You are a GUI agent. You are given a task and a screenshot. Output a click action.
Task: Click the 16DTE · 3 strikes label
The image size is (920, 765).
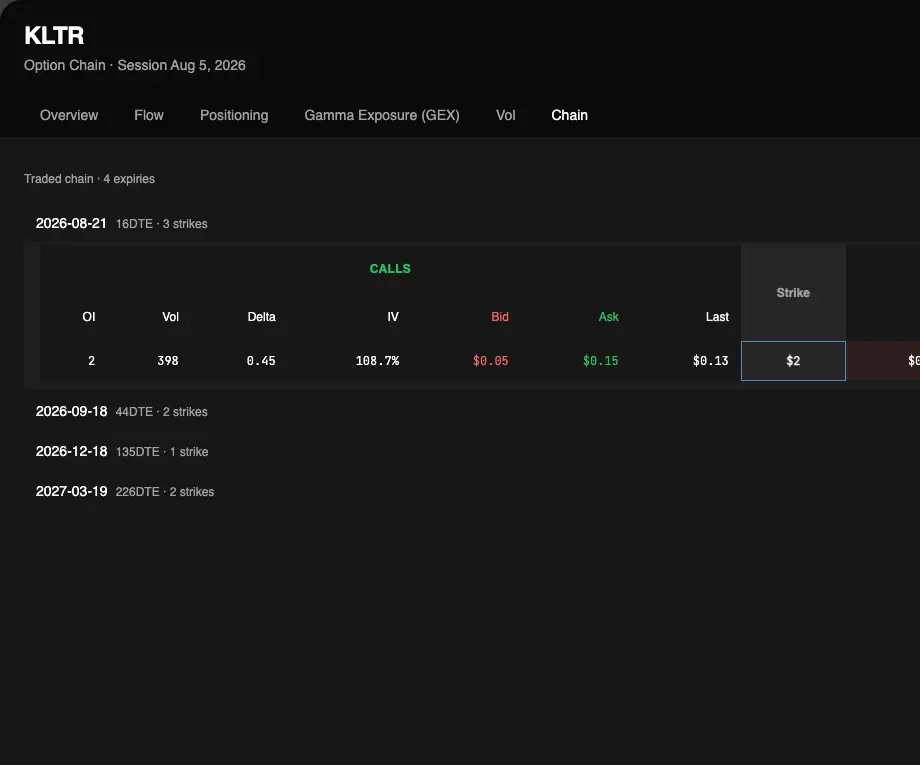coord(161,224)
